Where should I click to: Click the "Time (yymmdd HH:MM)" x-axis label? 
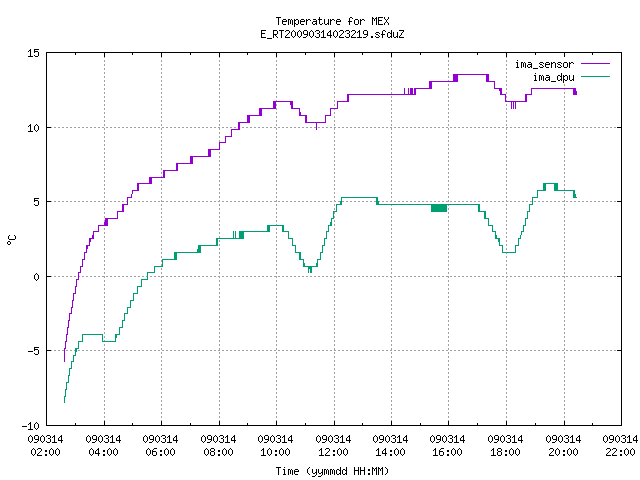click(332, 471)
